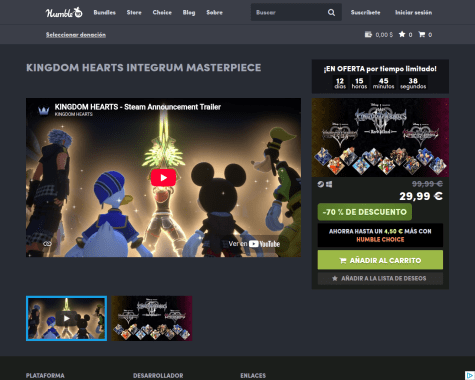The height and width of the screenshot is (380, 475).
Task: Click the crossed-out 99,99 € price
Action: (x=427, y=184)
